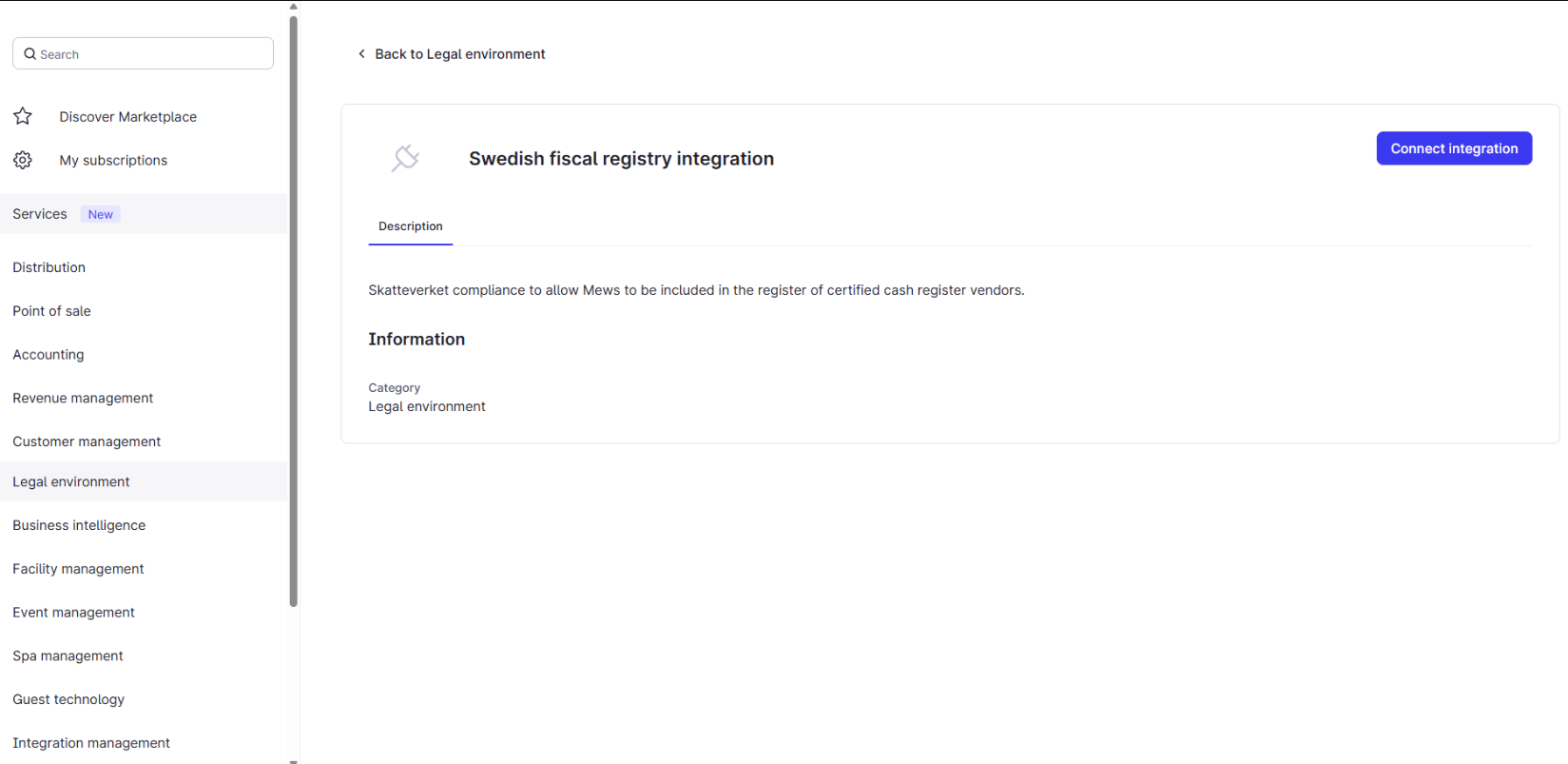Click the magnifier icon in the search box
1568x764 pixels.
coord(30,54)
